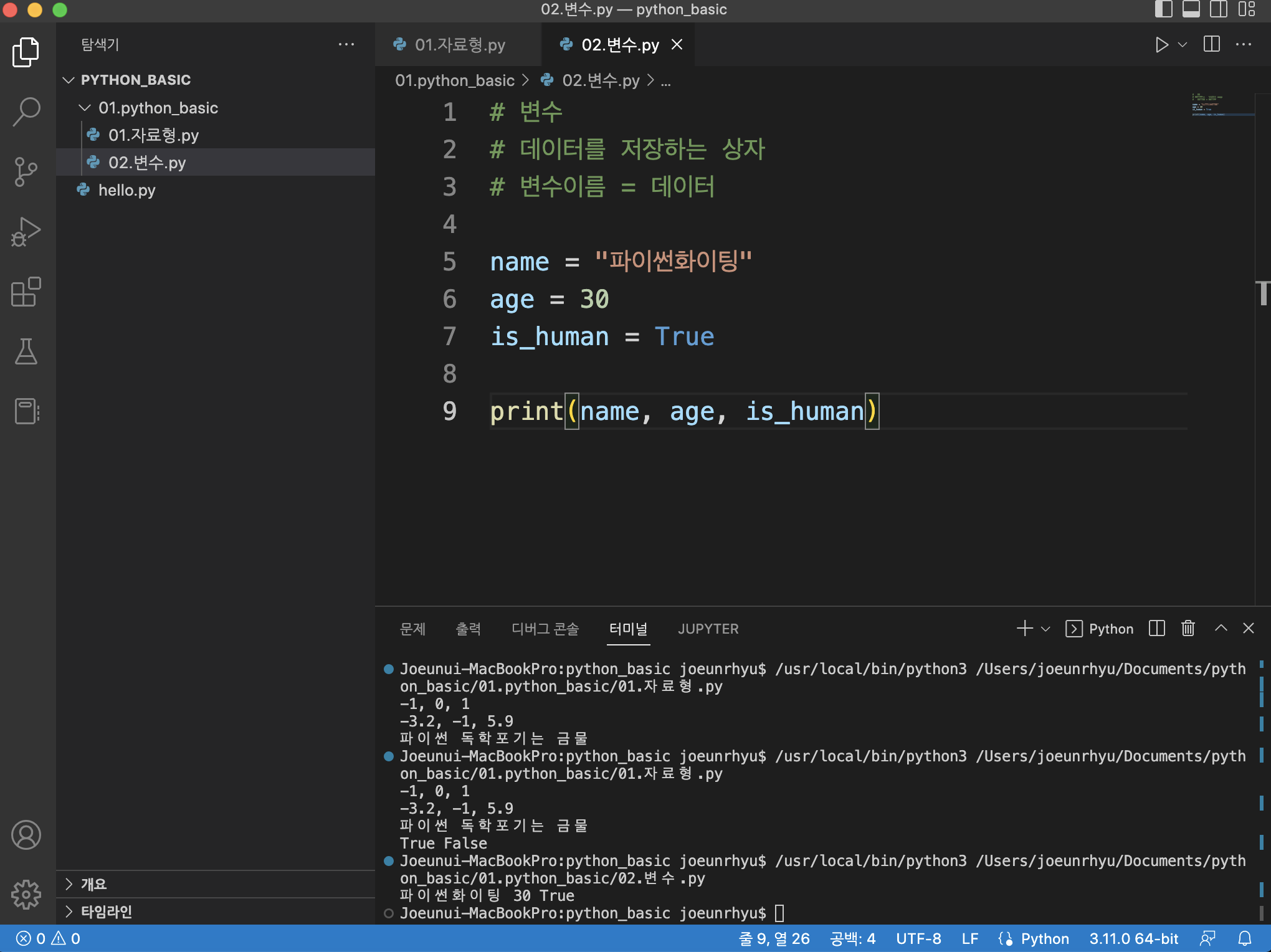Screen dimensions: 1271x952
Task: Open run options dropdown next to play
Action: pyautogui.click(x=1183, y=45)
